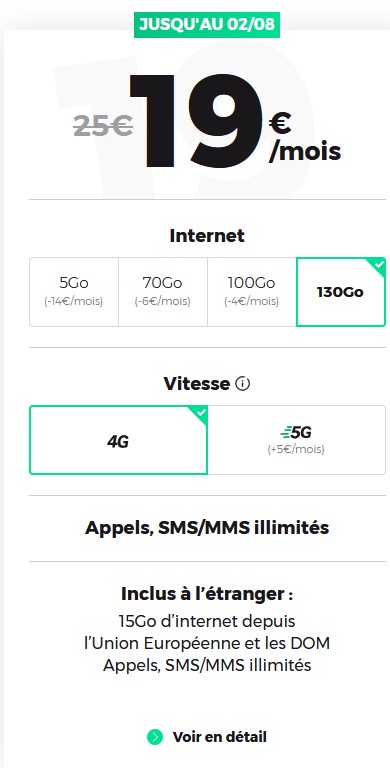390x768 pixels.
Task: Click the JUSQU'AU 02/08 promo badge
Action: click(207, 24)
